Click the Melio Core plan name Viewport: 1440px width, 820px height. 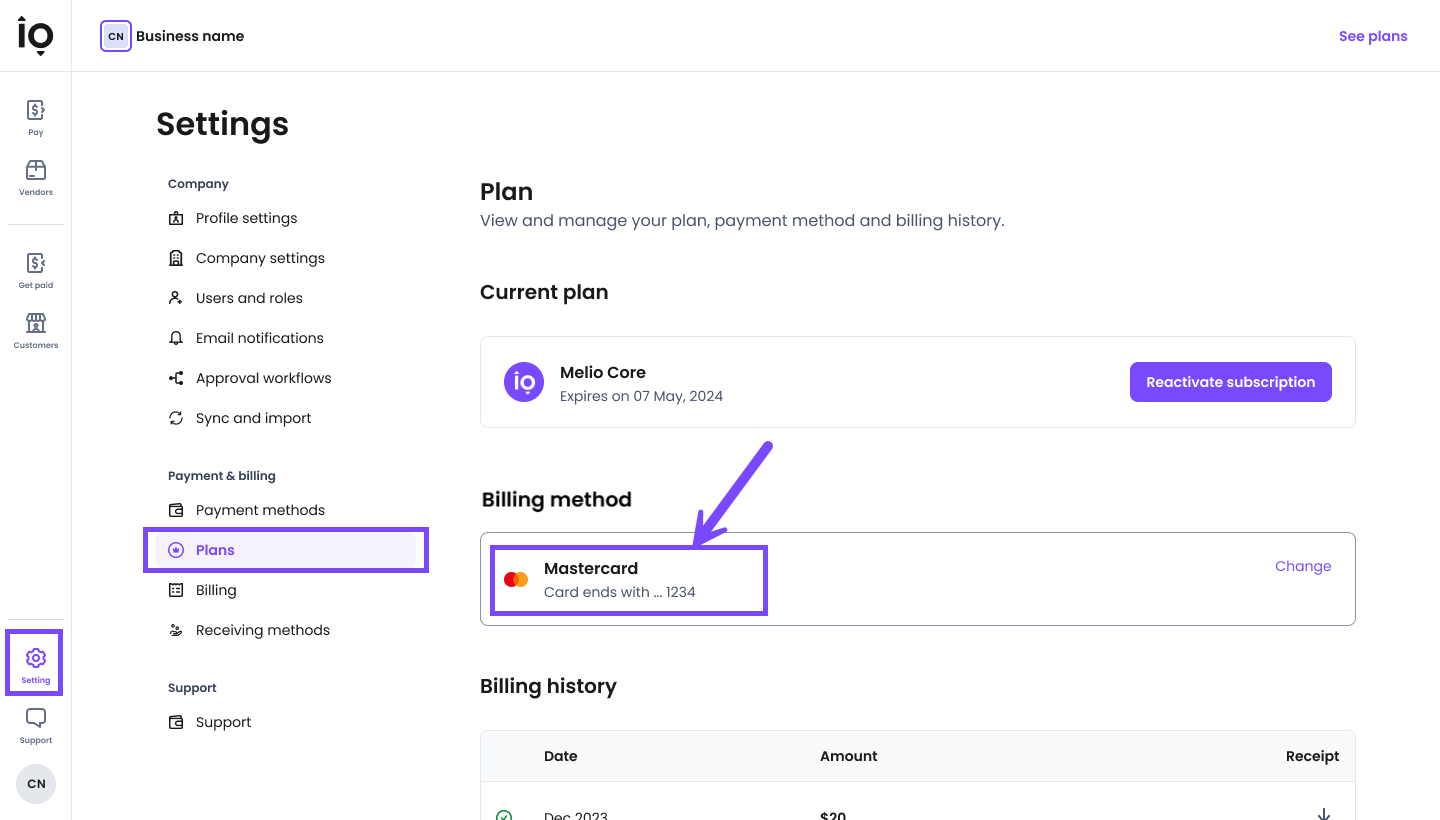603,372
